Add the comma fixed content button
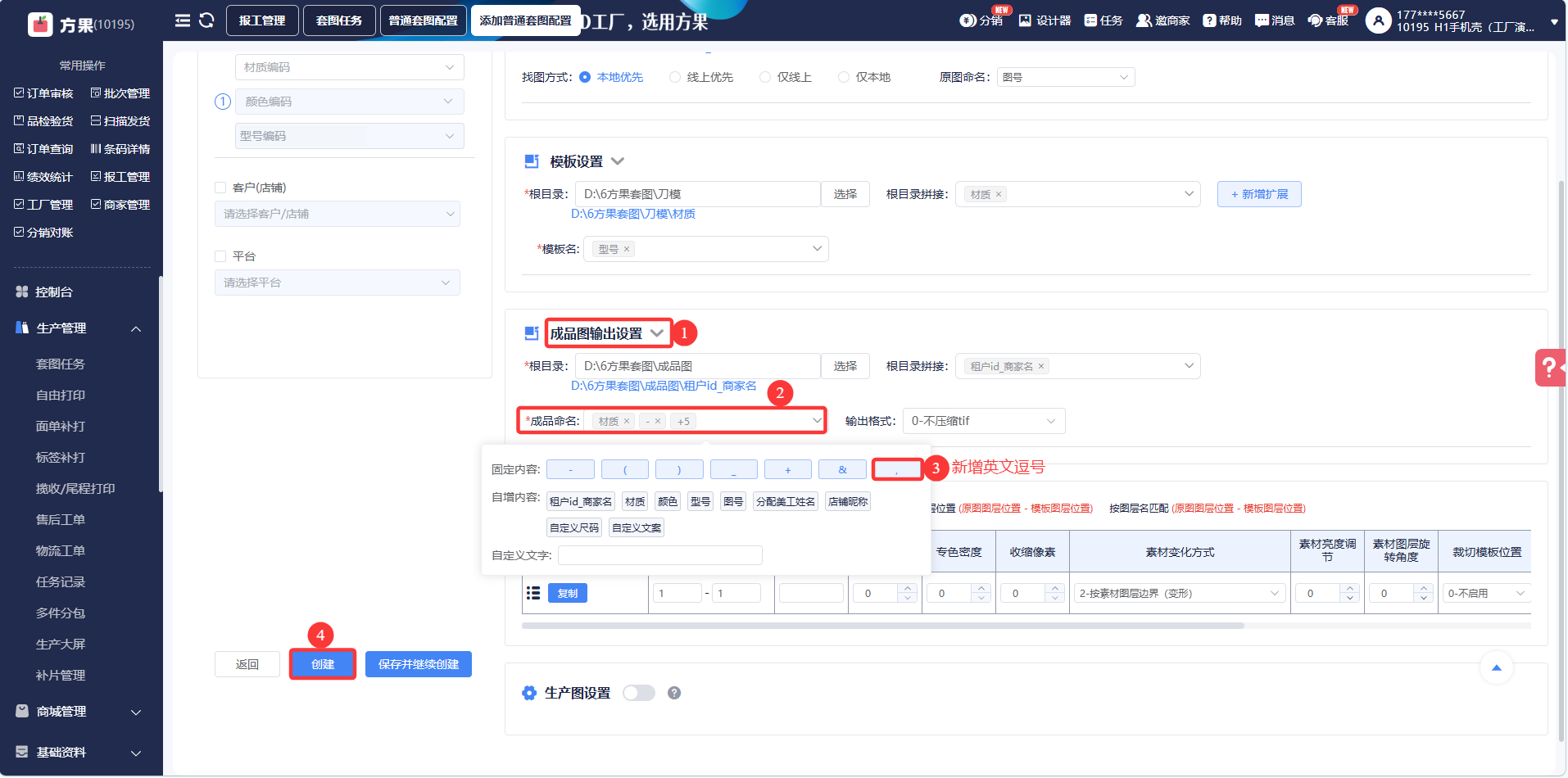 click(x=897, y=469)
